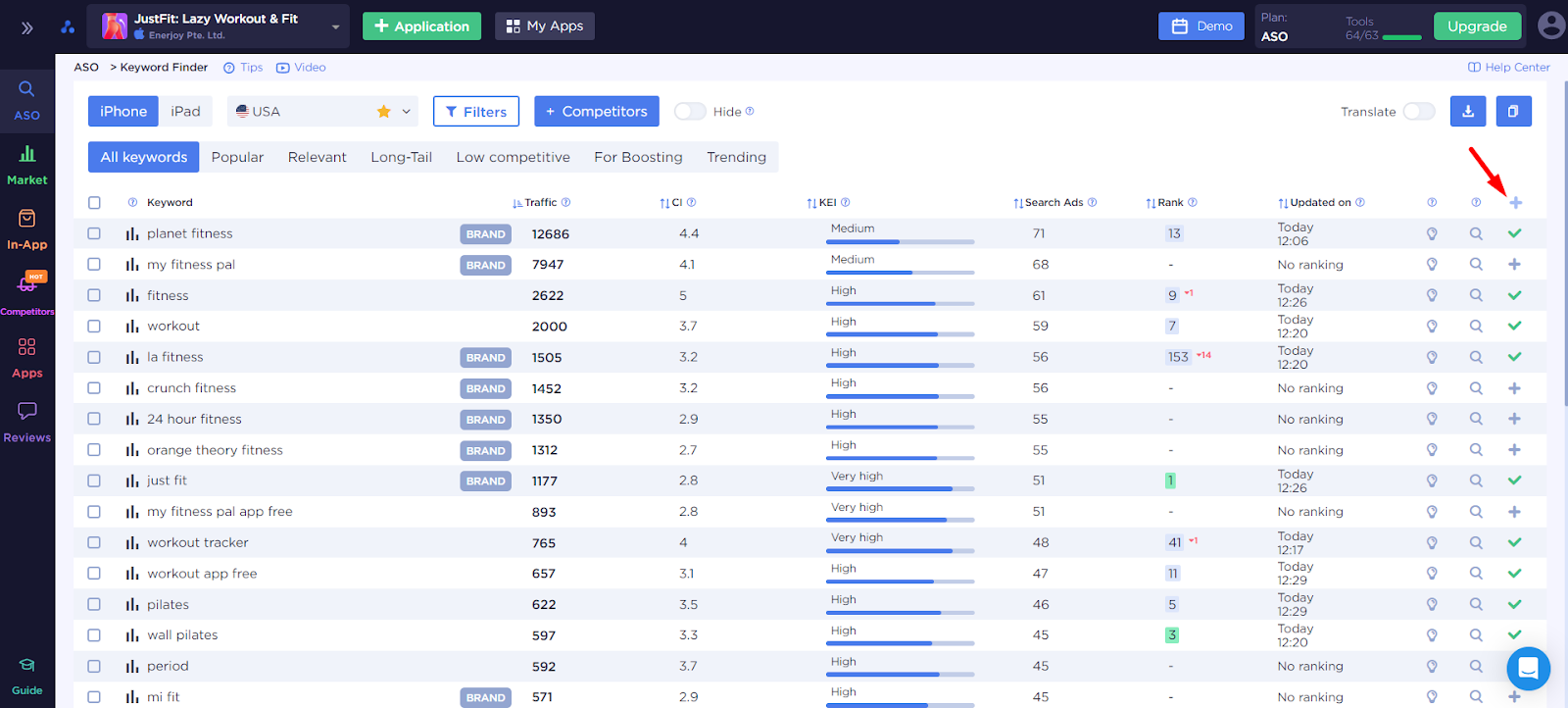Check the 'period' row checkbox

[94, 666]
